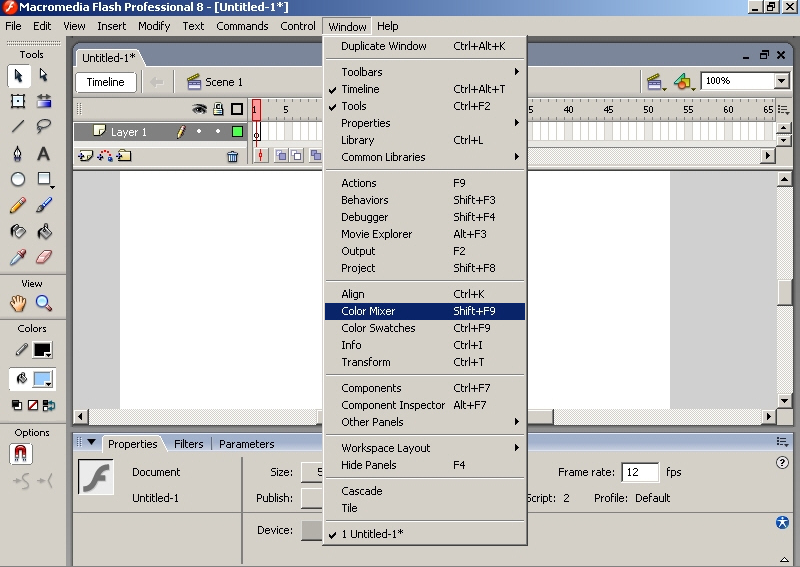
Task: Open the Actions panel menu item
Action: coord(424,183)
